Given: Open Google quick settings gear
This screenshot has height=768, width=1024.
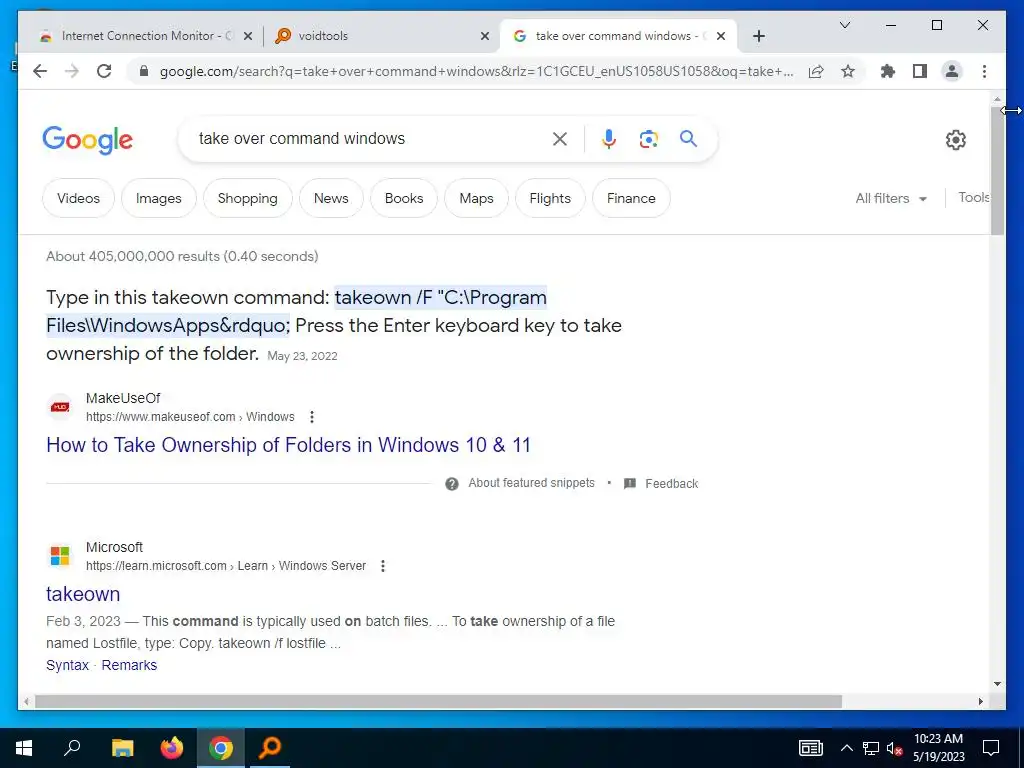Looking at the screenshot, I should tap(955, 140).
